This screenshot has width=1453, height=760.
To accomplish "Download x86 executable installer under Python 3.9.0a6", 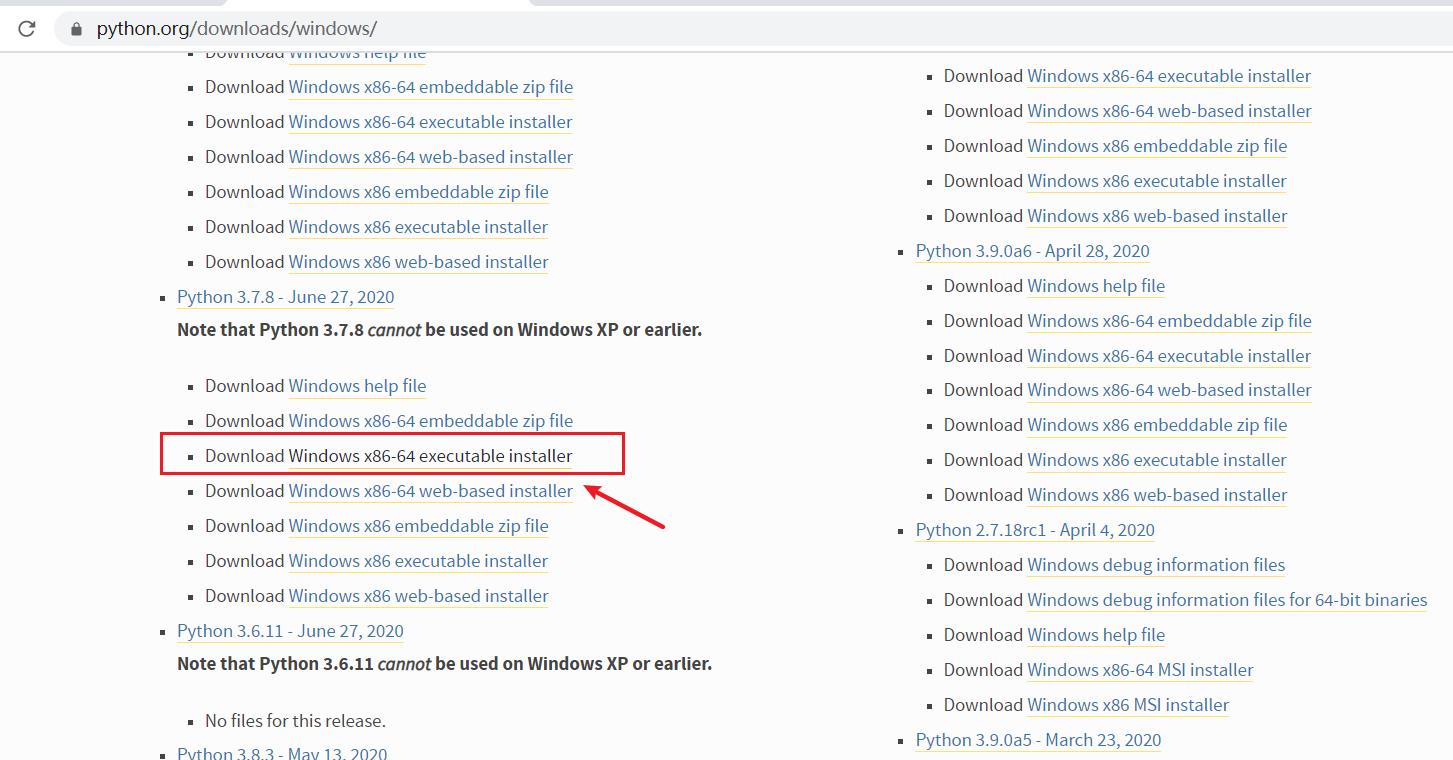I will (1157, 460).
